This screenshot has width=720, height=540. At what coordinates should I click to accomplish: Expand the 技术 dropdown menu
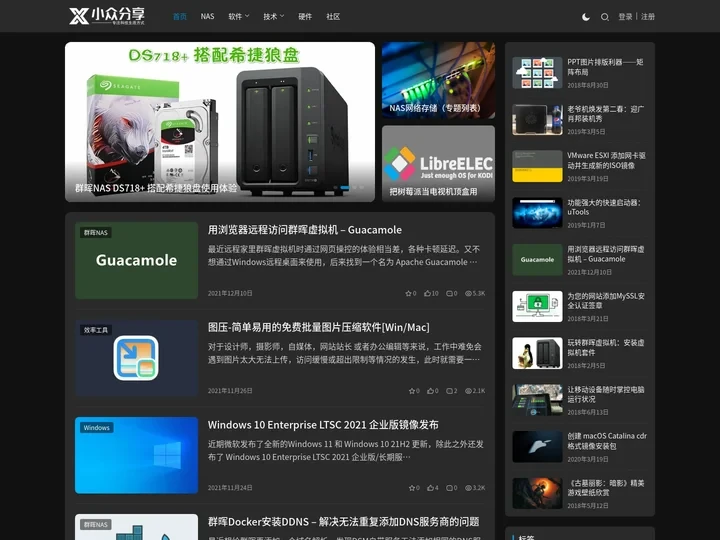tap(274, 17)
